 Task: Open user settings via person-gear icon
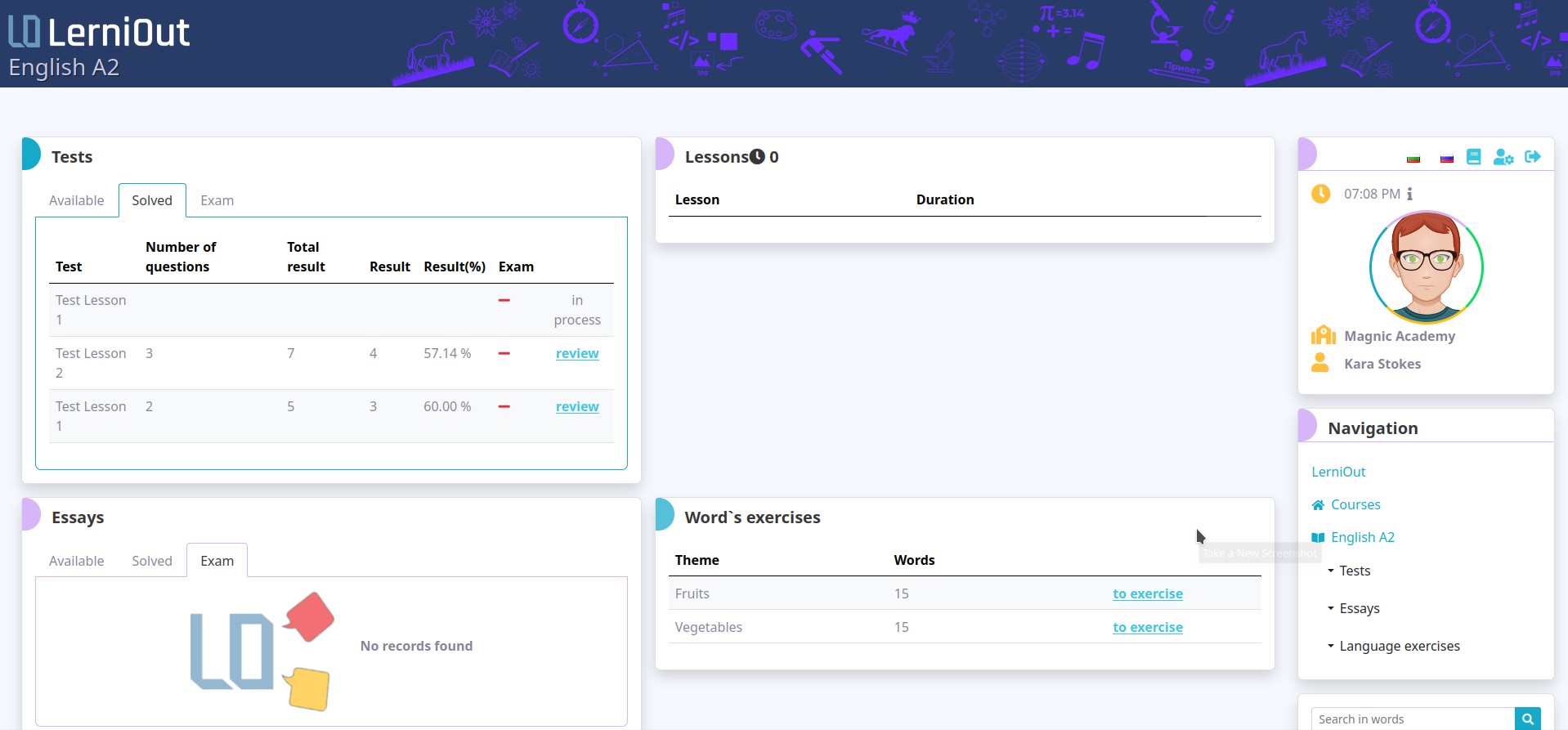coord(1503,157)
